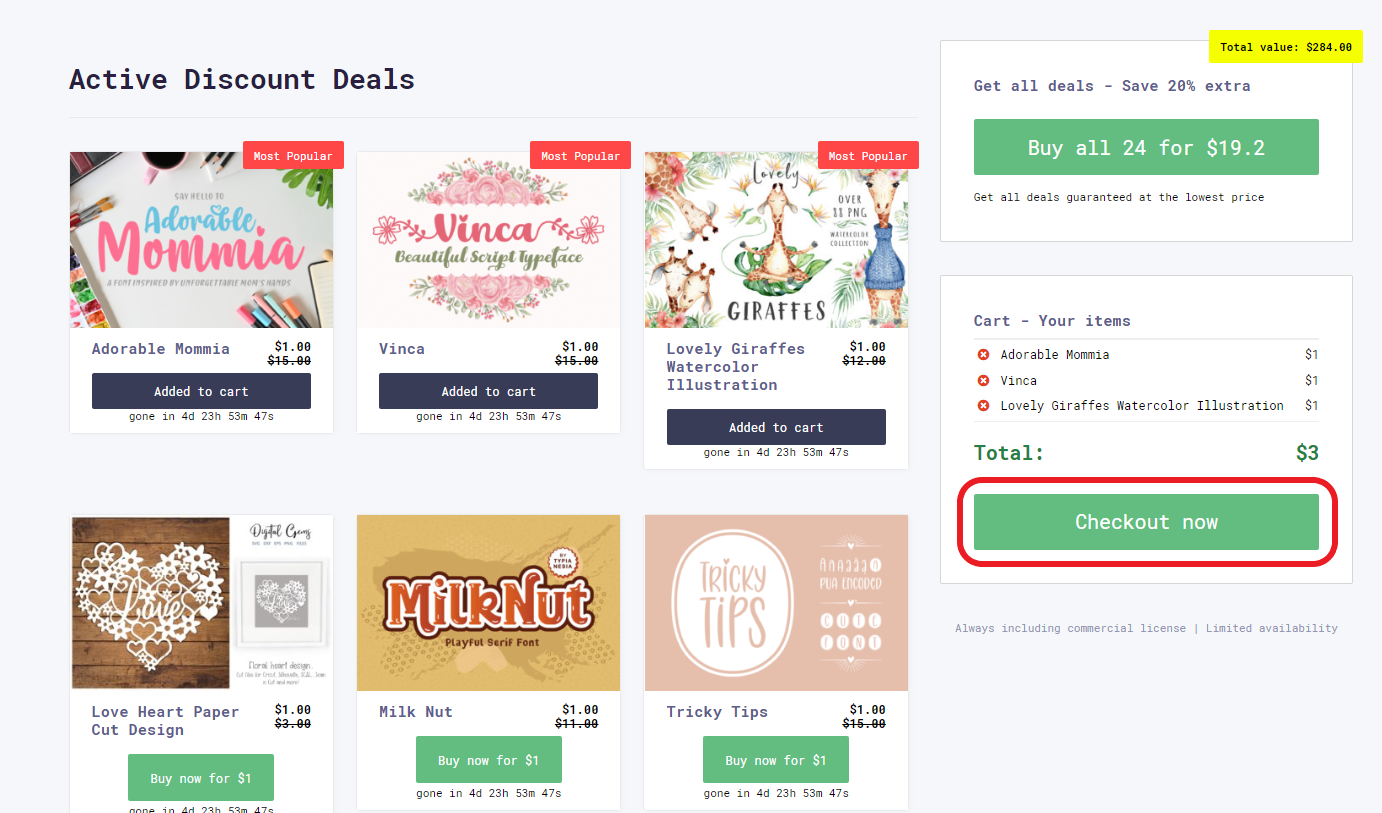Viewport: 1382px width, 813px height.
Task: Click the Total value $284.00 badge
Action: tap(1286, 47)
